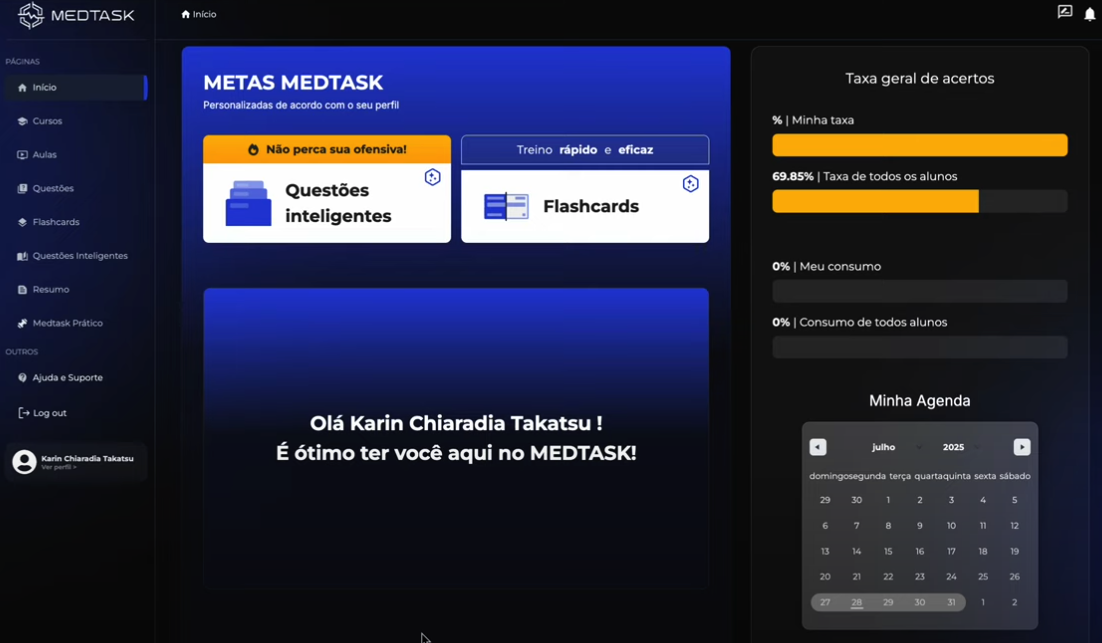The height and width of the screenshot is (643, 1102).
Task: Go to previous month in calendar
Action: point(817,448)
